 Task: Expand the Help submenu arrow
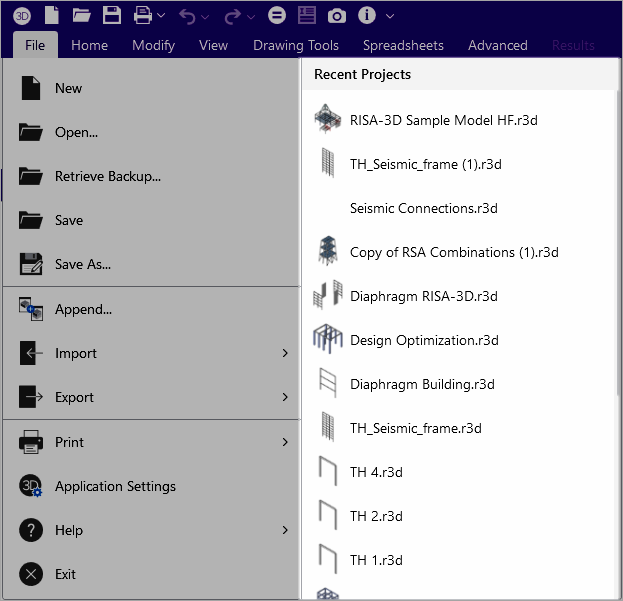(285, 530)
